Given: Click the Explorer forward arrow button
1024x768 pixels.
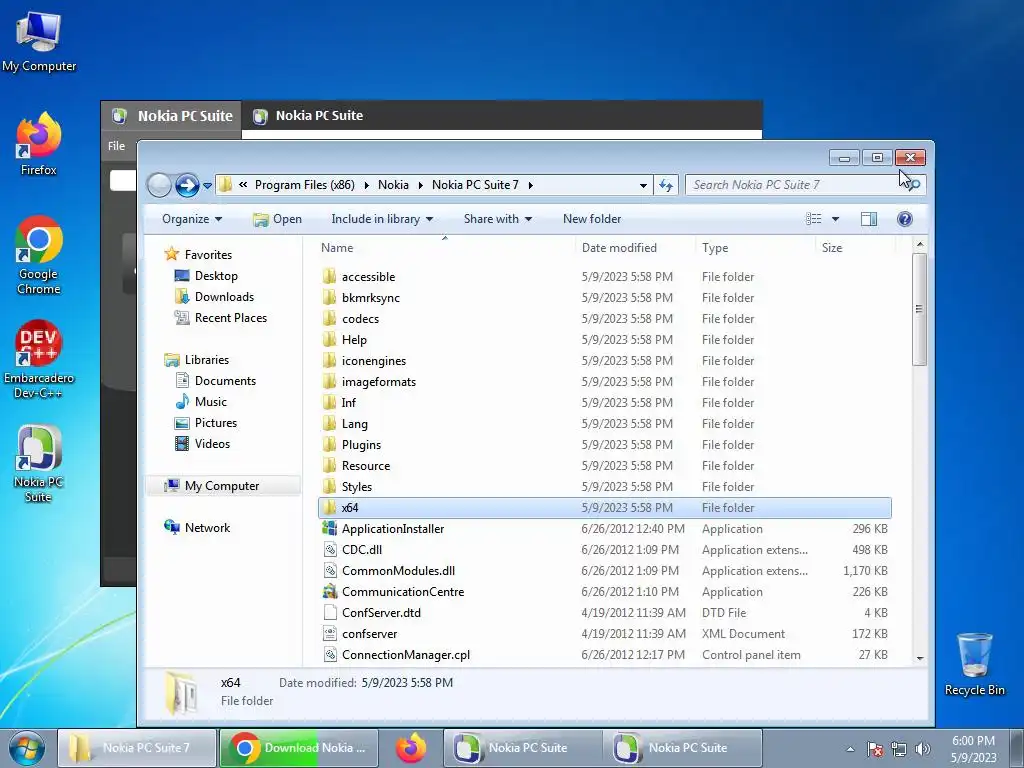Looking at the screenshot, I should (x=187, y=185).
